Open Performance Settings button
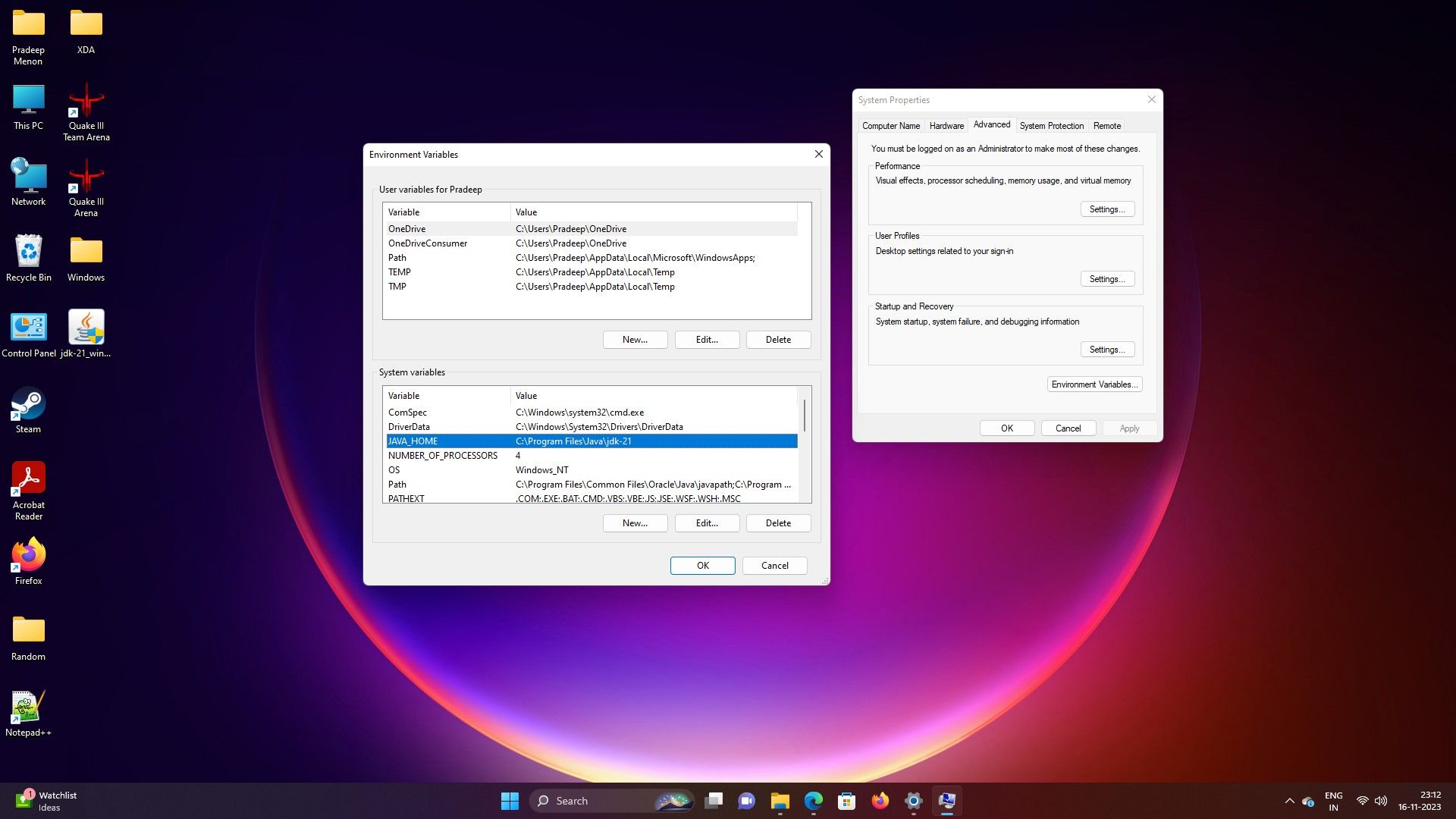The image size is (1456, 819). 1106,209
